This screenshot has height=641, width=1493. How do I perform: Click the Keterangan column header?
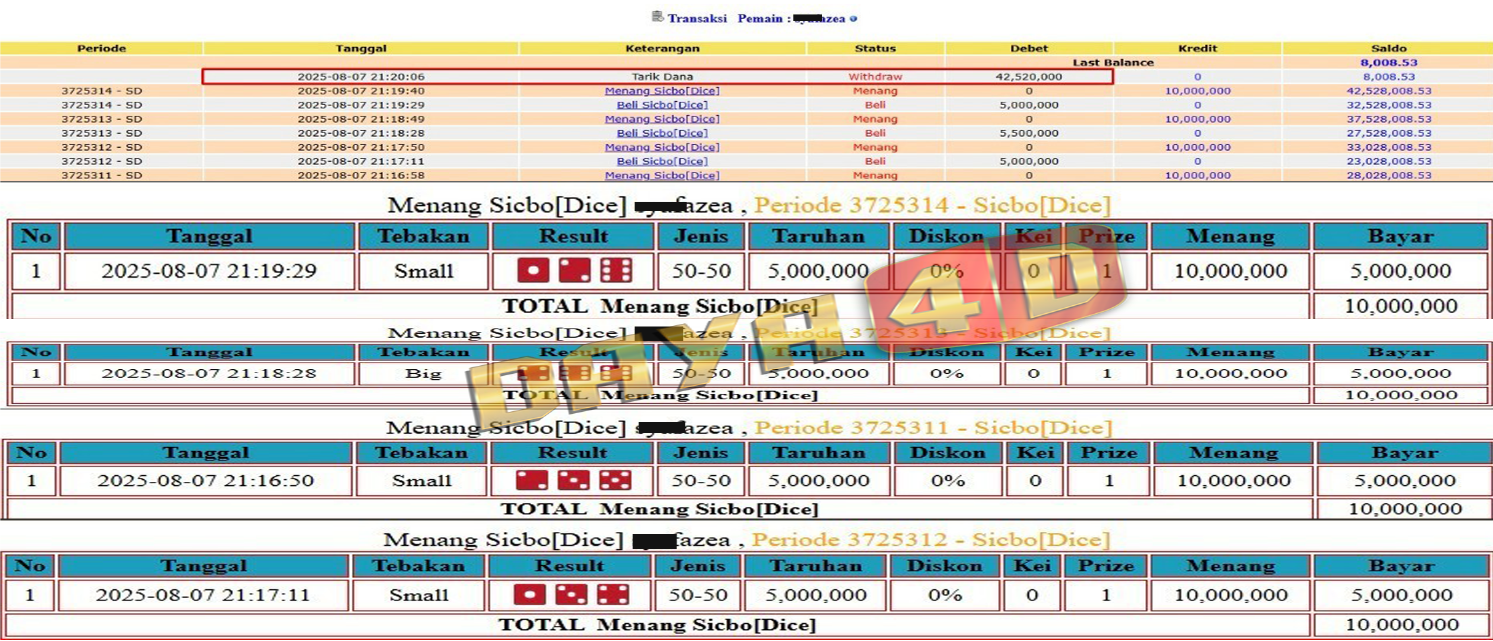(x=661, y=48)
